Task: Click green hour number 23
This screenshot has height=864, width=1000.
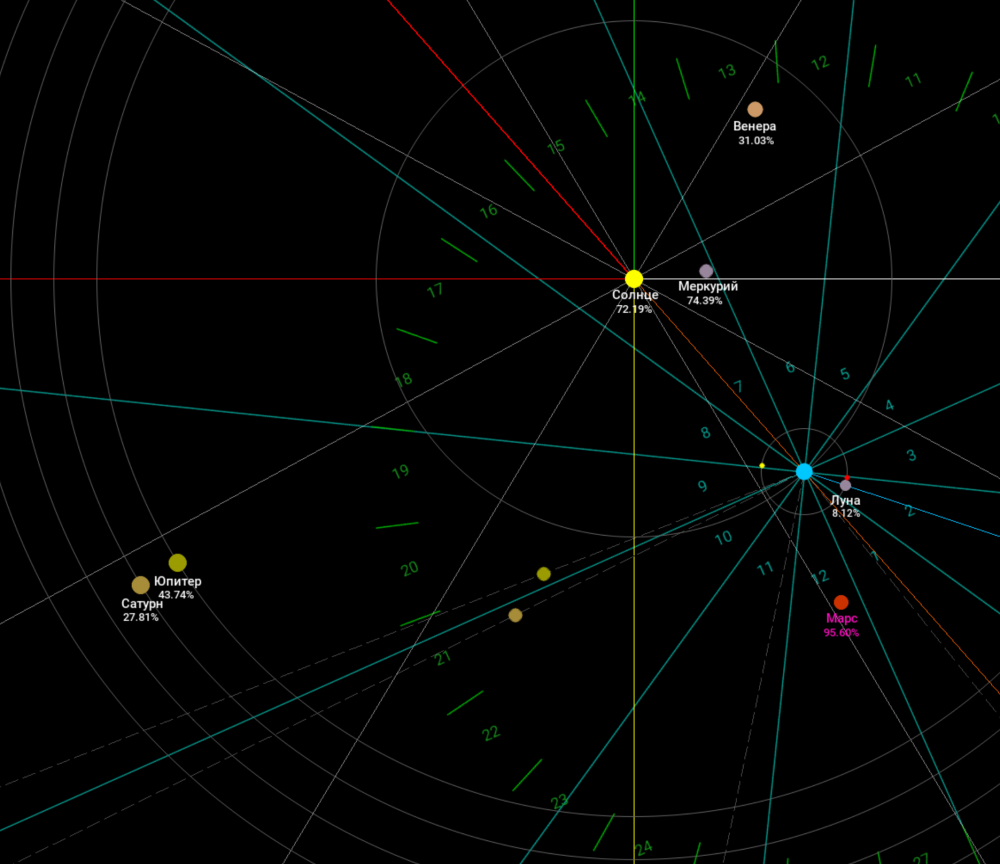Action: tap(559, 802)
